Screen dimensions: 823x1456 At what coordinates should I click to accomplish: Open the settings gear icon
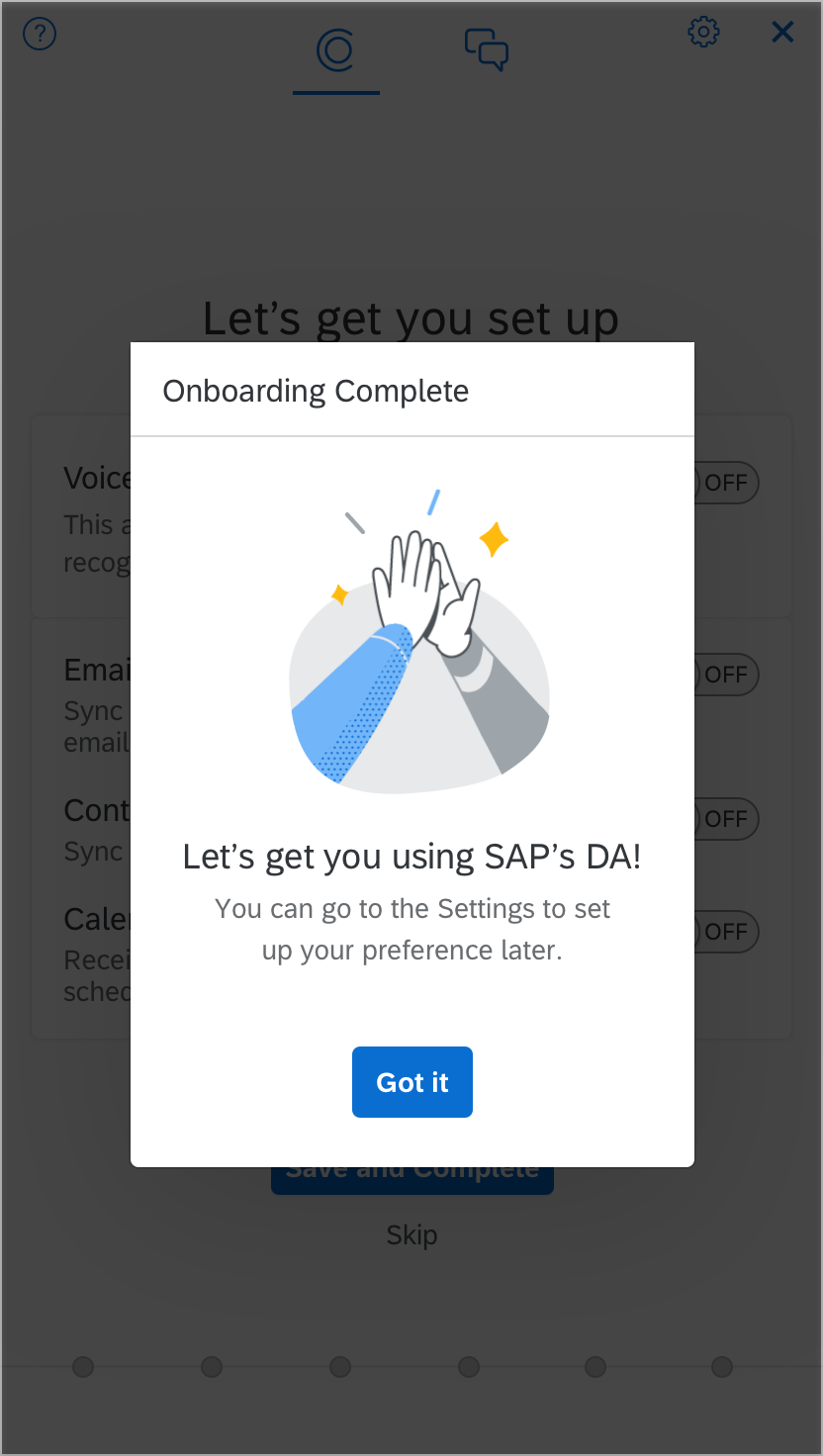pos(703,32)
